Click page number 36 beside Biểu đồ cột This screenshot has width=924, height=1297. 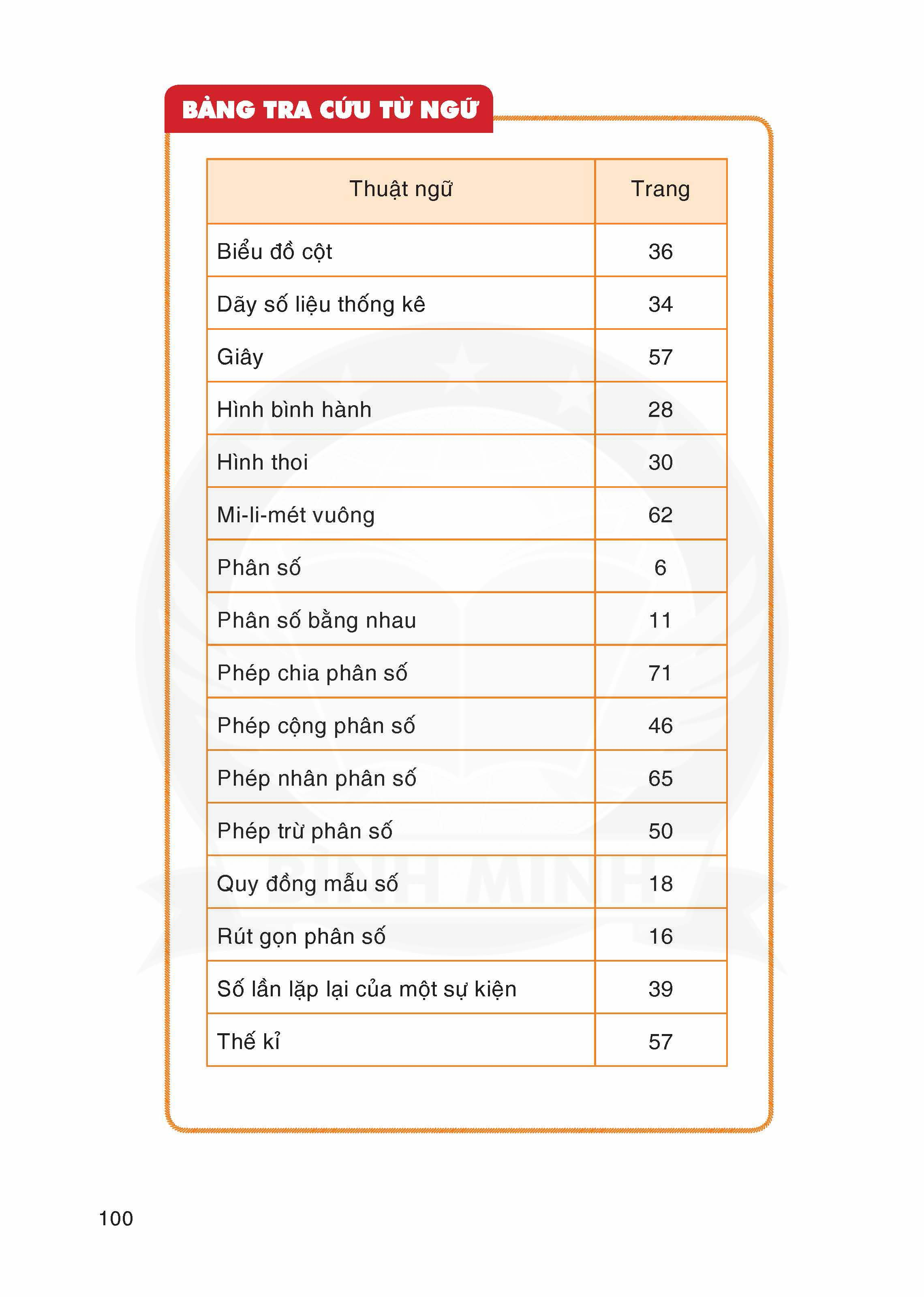(x=660, y=252)
